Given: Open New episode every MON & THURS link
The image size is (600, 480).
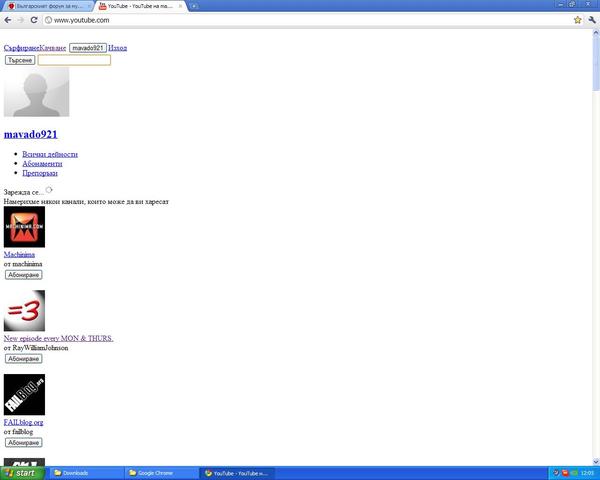Looking at the screenshot, I should [x=59, y=338].
